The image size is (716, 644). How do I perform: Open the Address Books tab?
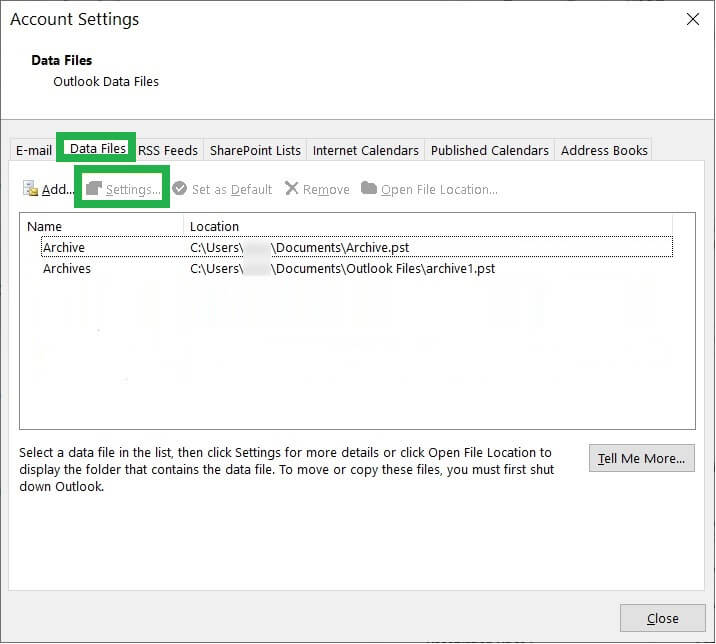[x=604, y=150]
